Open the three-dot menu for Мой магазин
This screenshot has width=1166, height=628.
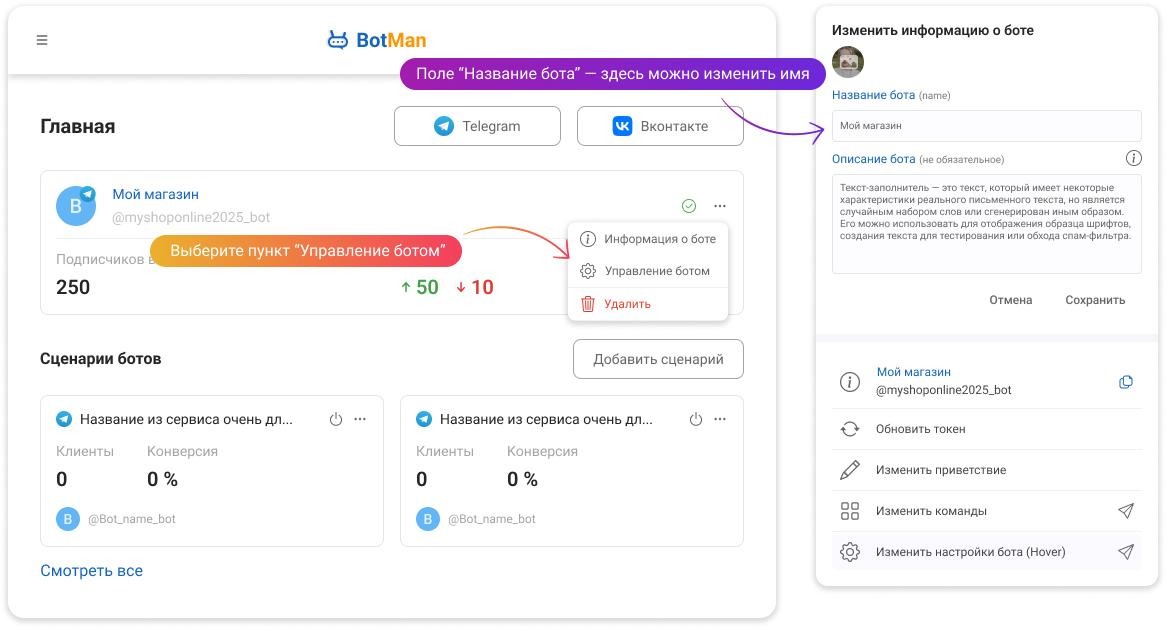pos(719,205)
